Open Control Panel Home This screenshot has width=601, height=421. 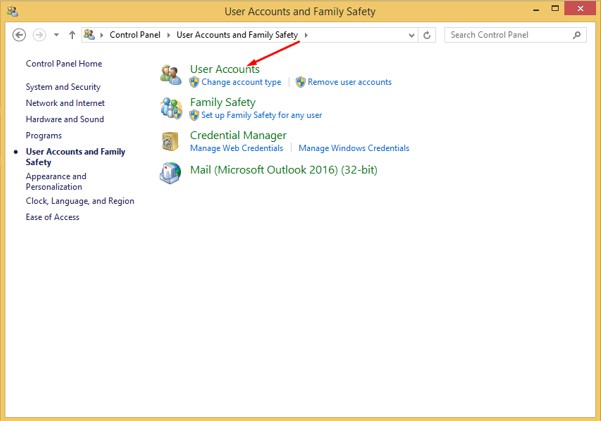click(x=64, y=64)
